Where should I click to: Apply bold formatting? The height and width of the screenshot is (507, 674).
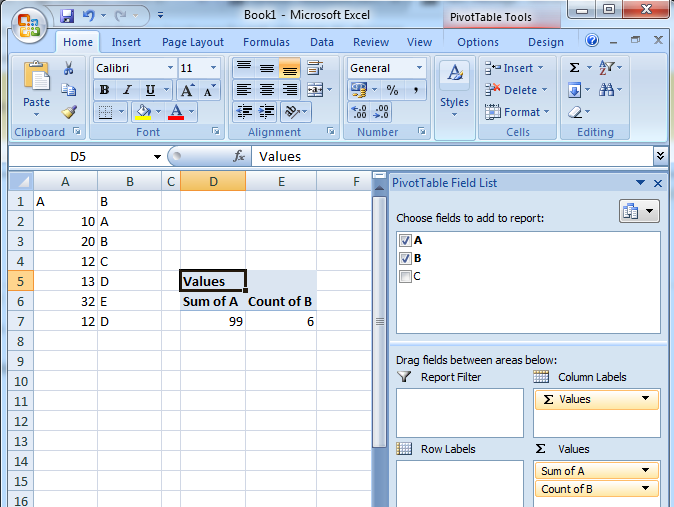[104, 90]
